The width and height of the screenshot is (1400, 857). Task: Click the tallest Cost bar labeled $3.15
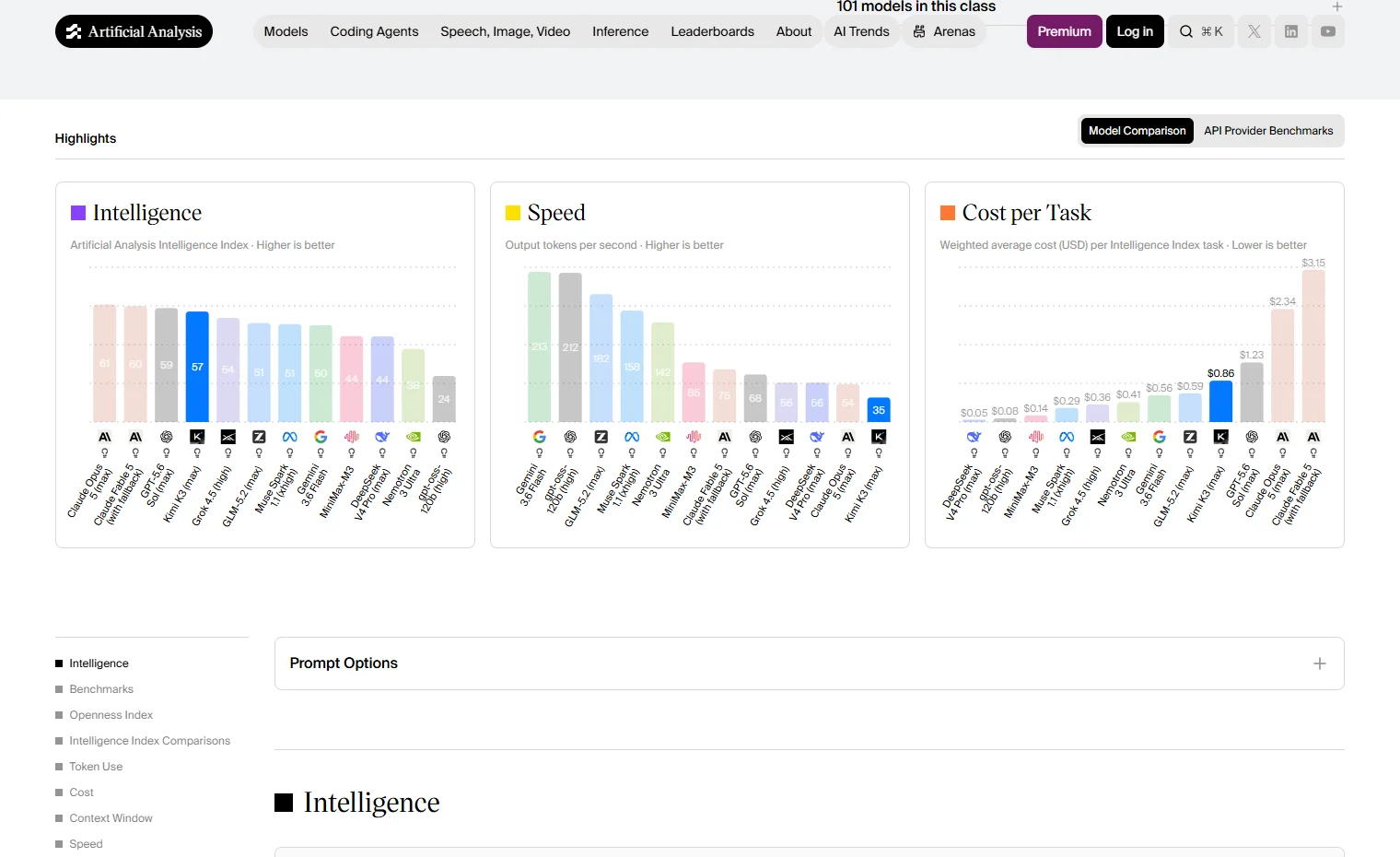click(x=1313, y=346)
